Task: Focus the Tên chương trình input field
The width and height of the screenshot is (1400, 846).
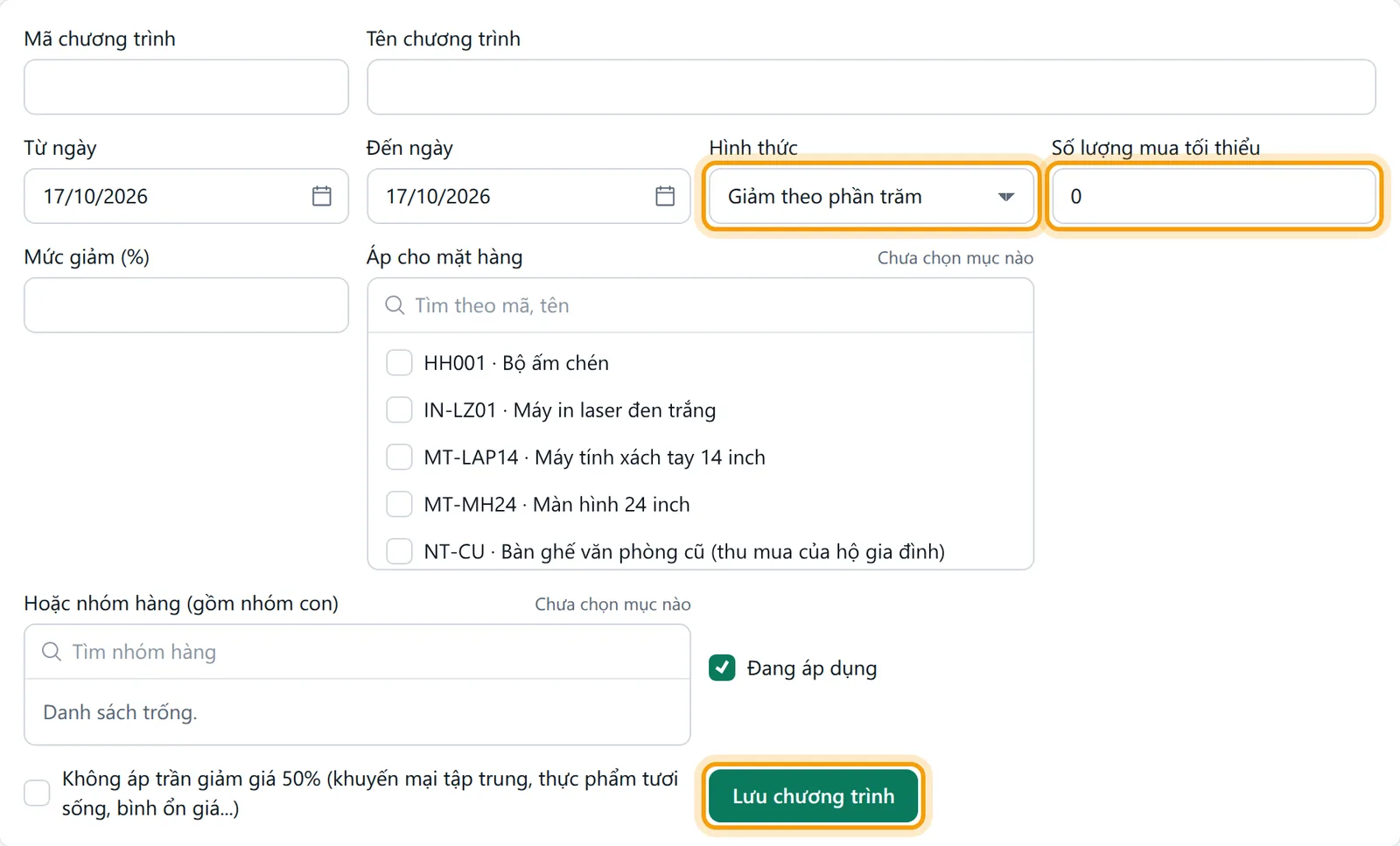Action: [x=871, y=87]
